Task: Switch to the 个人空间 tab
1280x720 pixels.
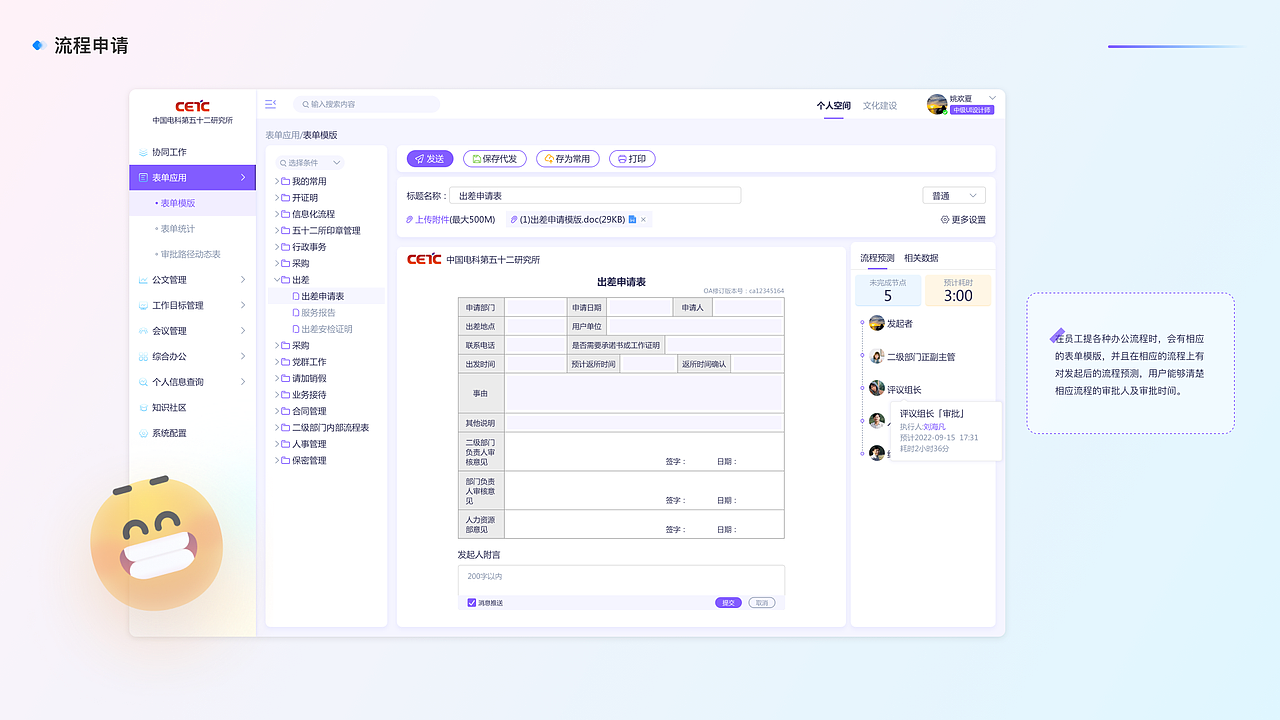Action: [x=833, y=105]
